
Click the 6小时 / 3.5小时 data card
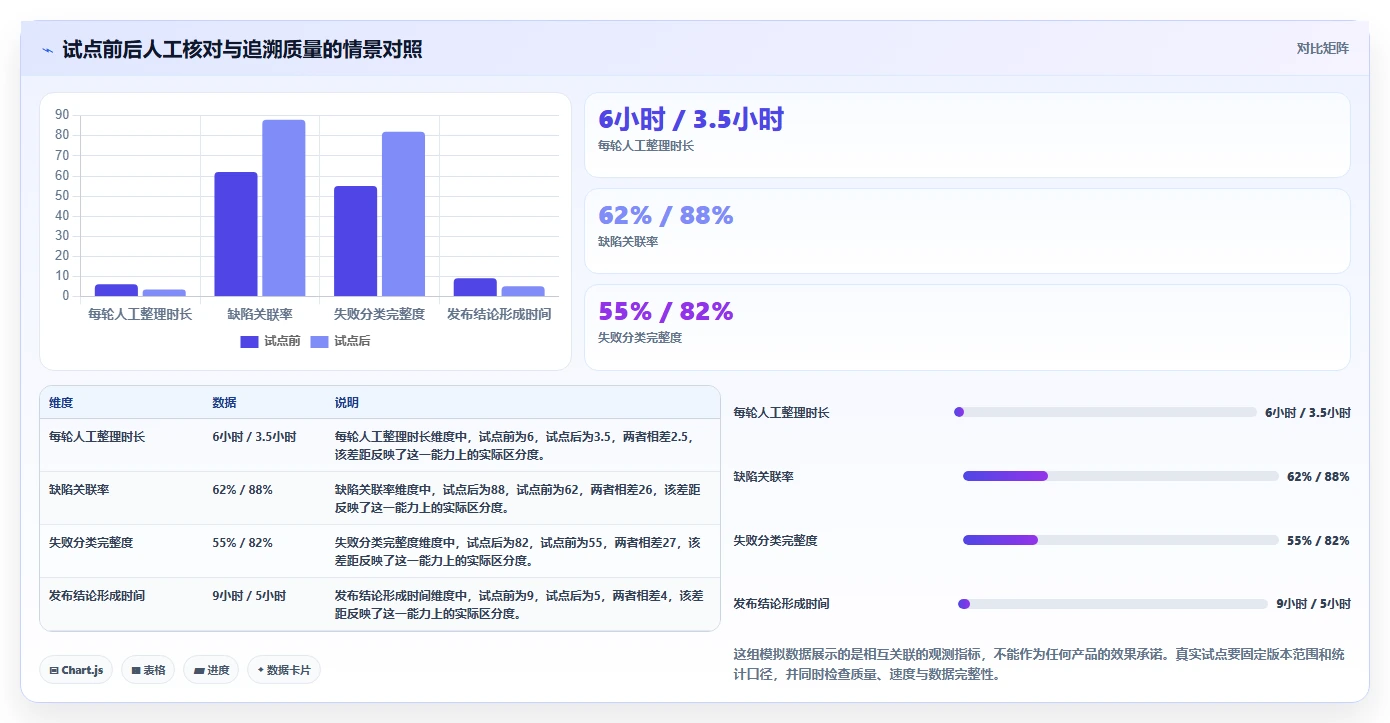967,135
